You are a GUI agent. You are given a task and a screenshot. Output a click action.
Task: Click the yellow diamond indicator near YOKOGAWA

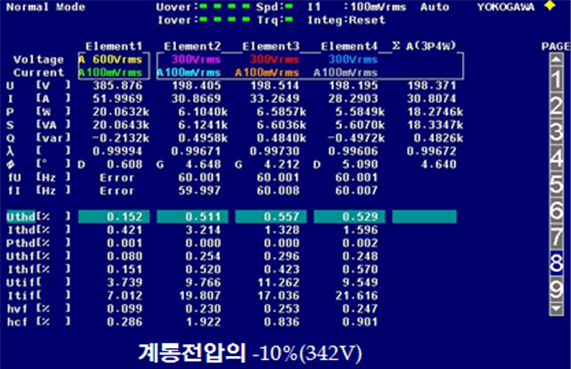click(x=550, y=5)
